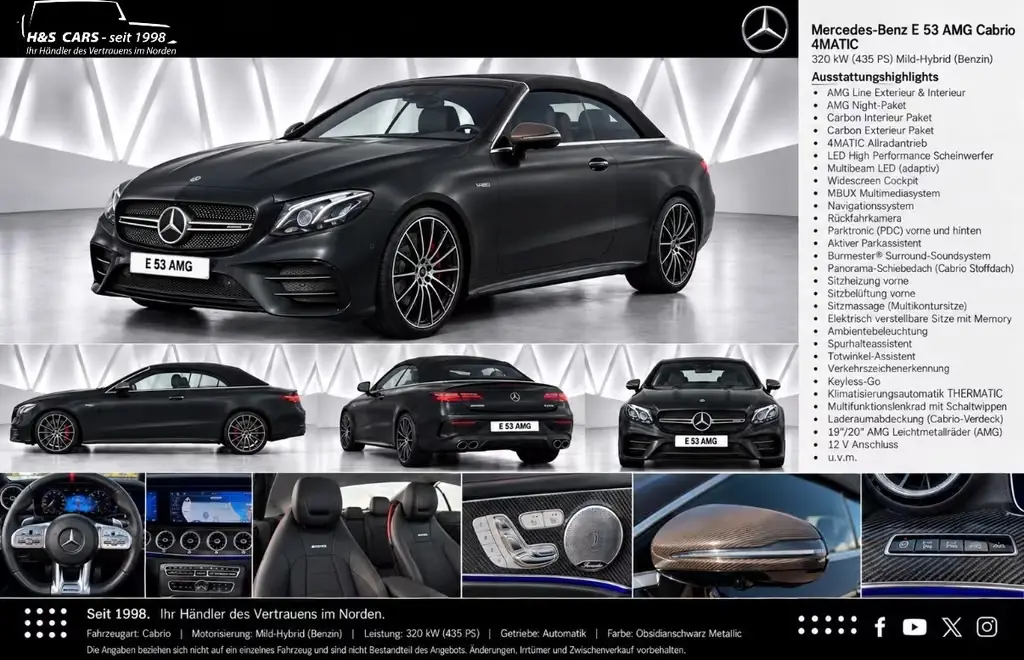Viewport: 1024px width, 660px height.
Task: Open the Instagram icon
Action: coord(987,627)
